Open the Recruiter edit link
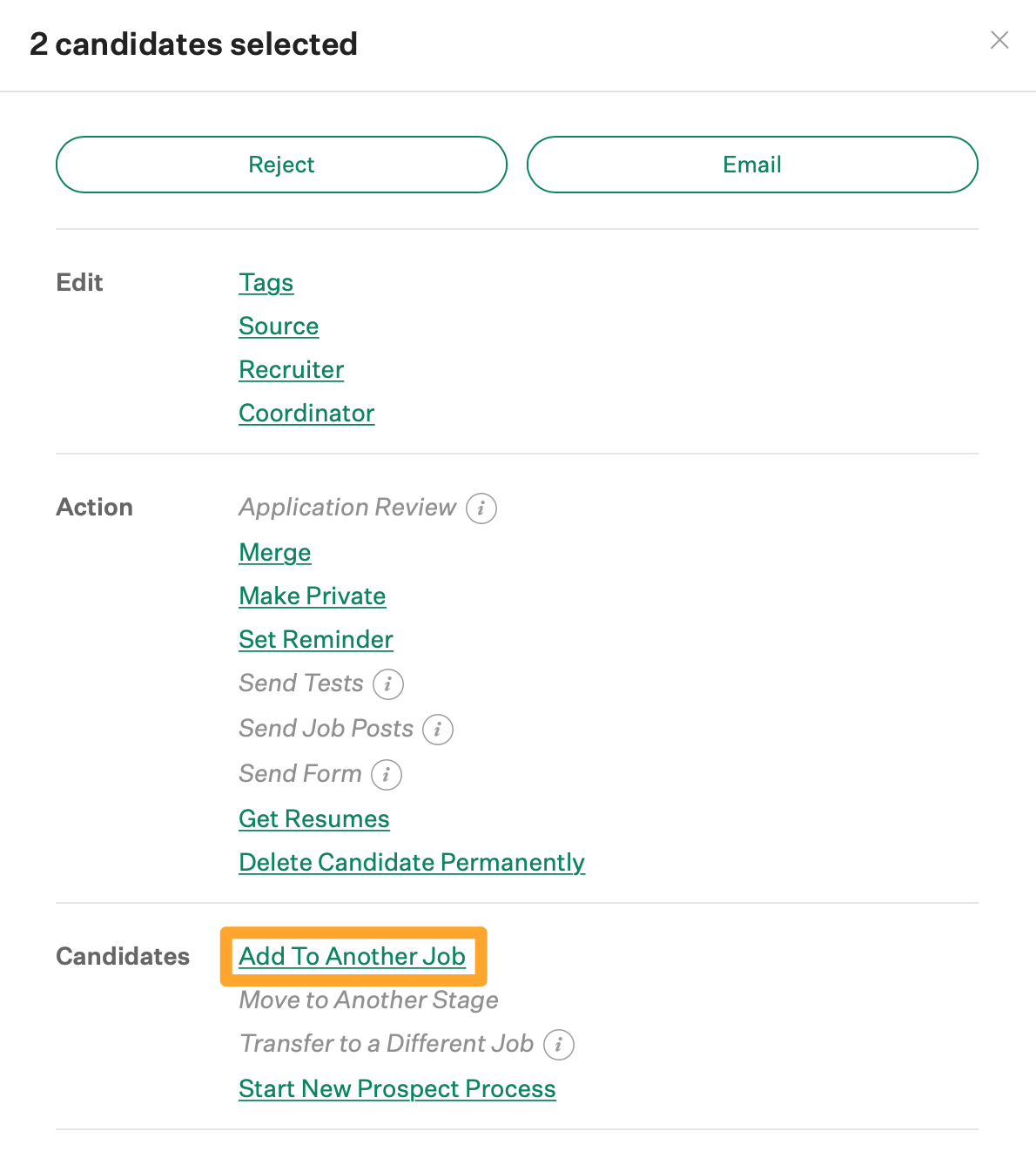The image size is (1036, 1158). [292, 370]
